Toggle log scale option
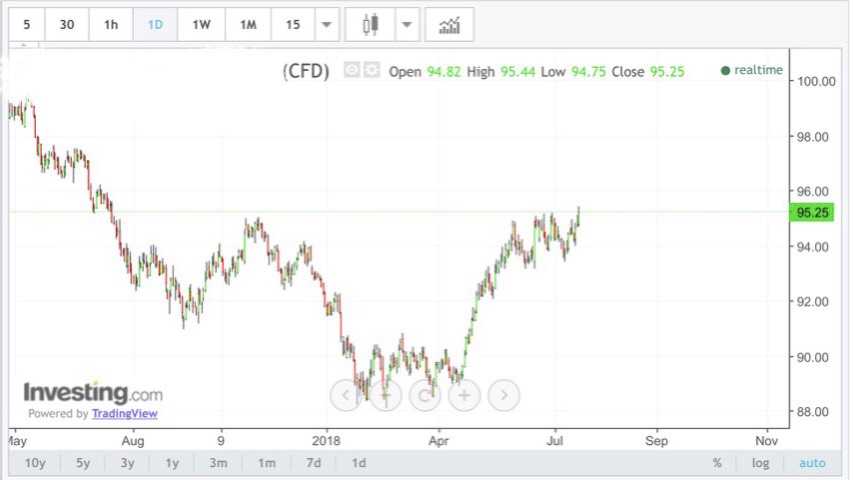 (761, 463)
